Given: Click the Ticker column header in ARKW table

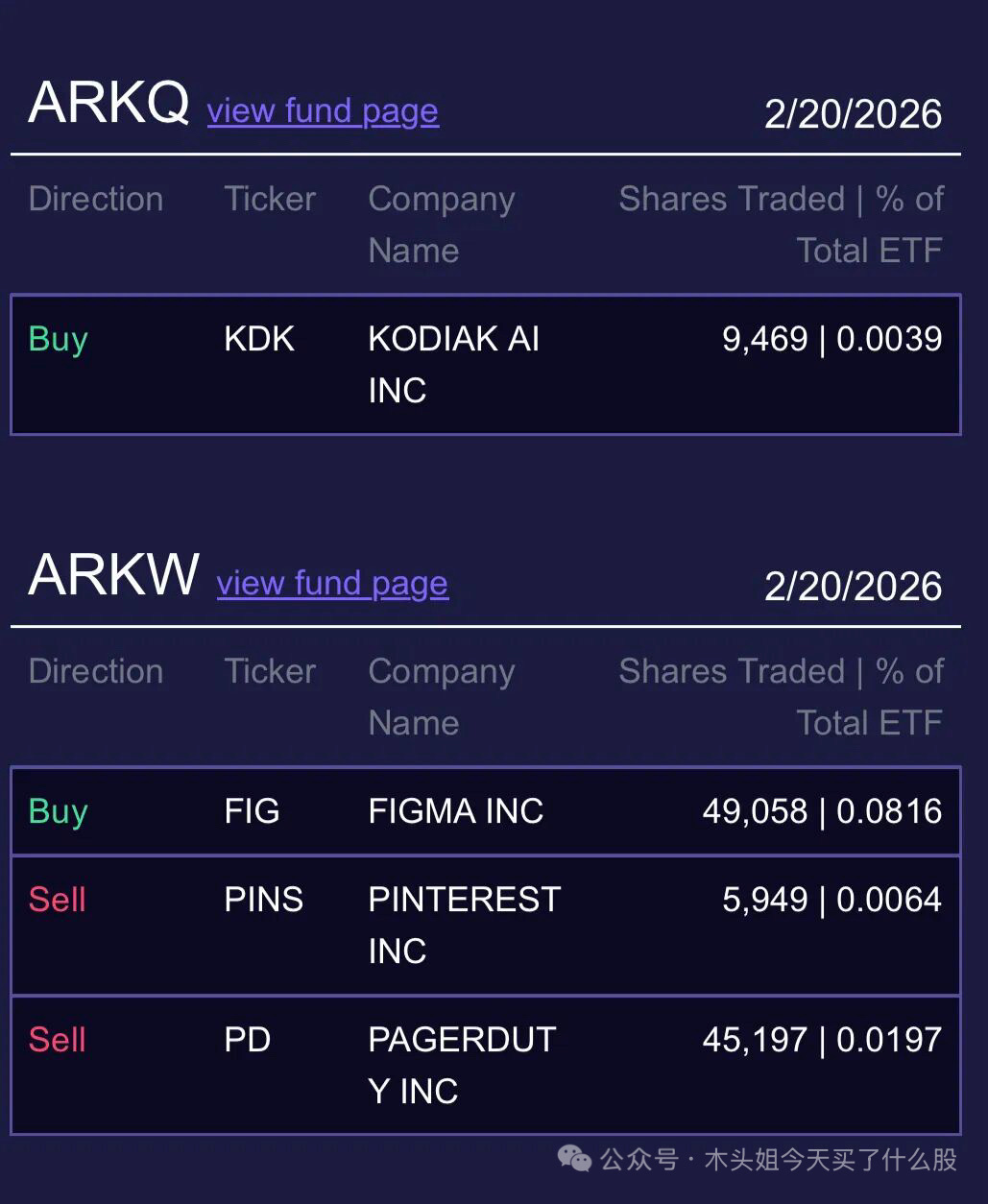Looking at the screenshot, I should tap(270, 671).
